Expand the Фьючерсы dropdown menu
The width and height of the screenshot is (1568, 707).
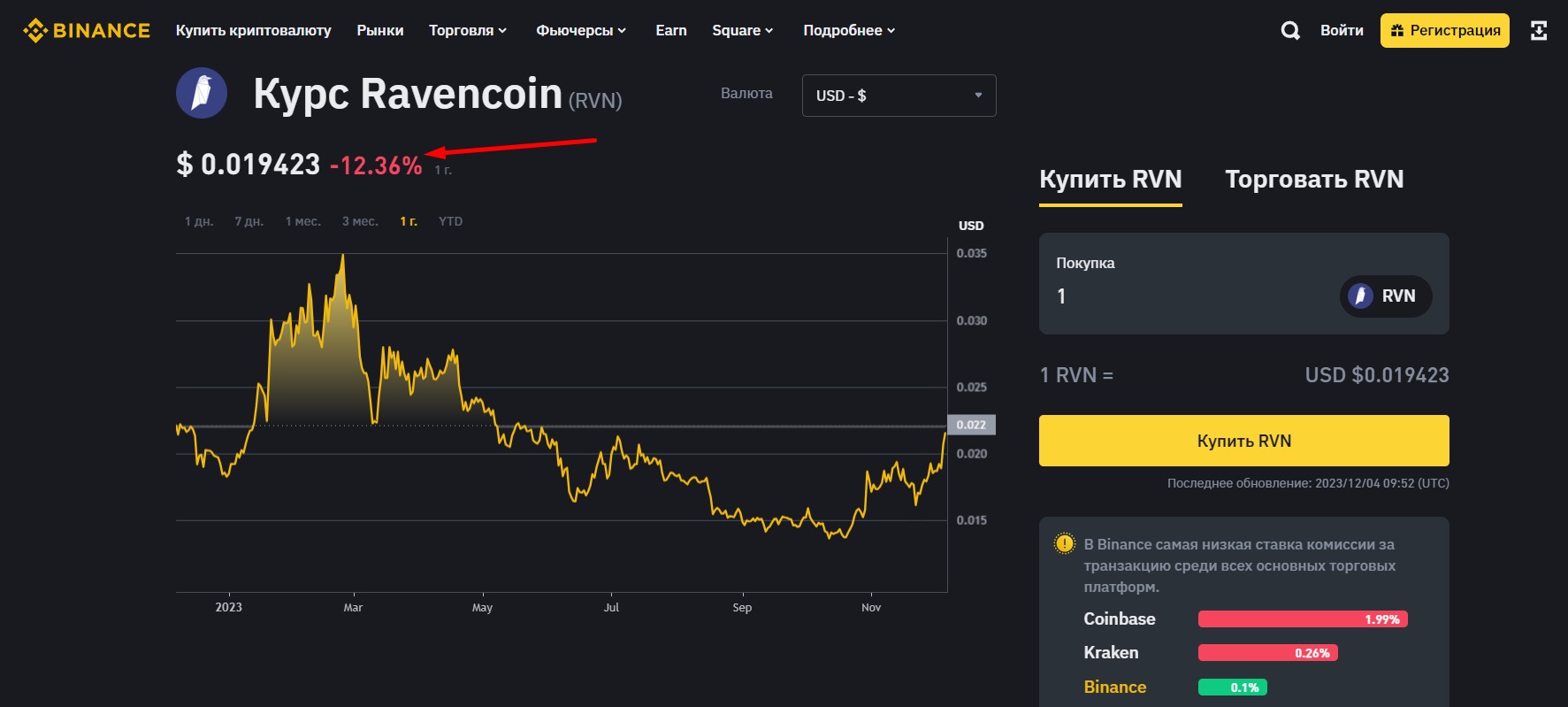(581, 30)
